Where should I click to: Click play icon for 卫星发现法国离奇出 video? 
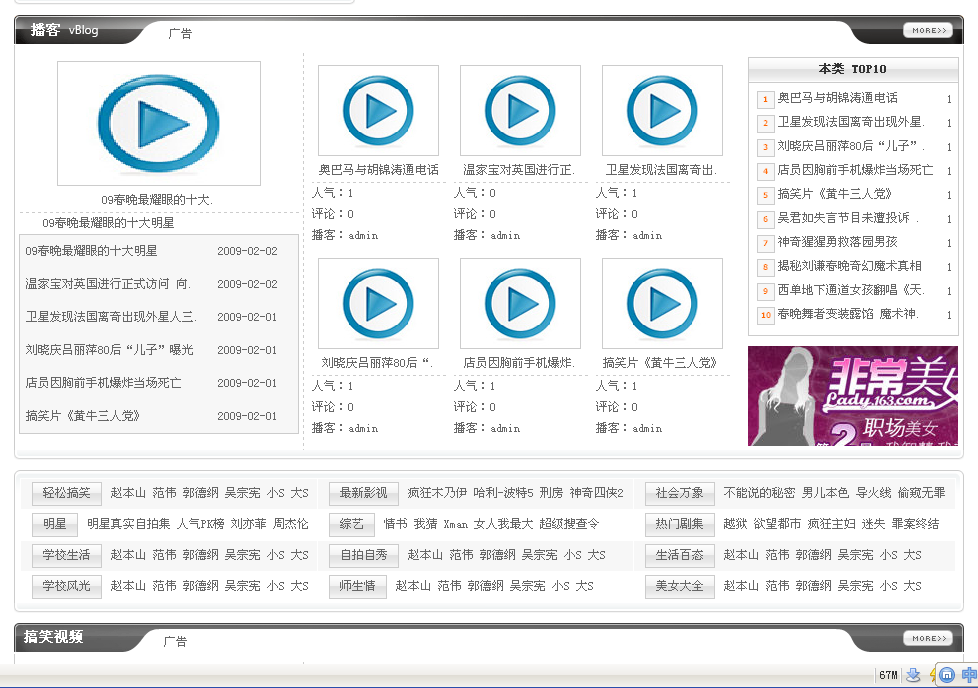(662, 110)
